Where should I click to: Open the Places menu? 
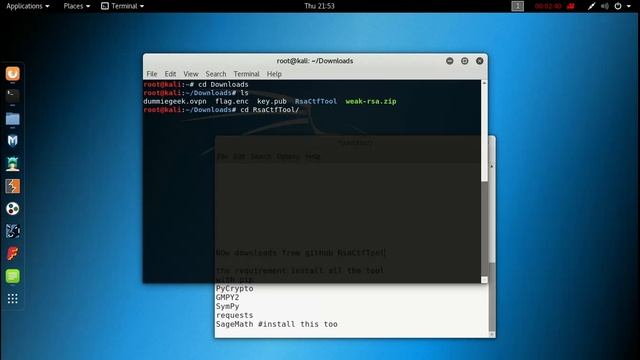[x=76, y=6]
